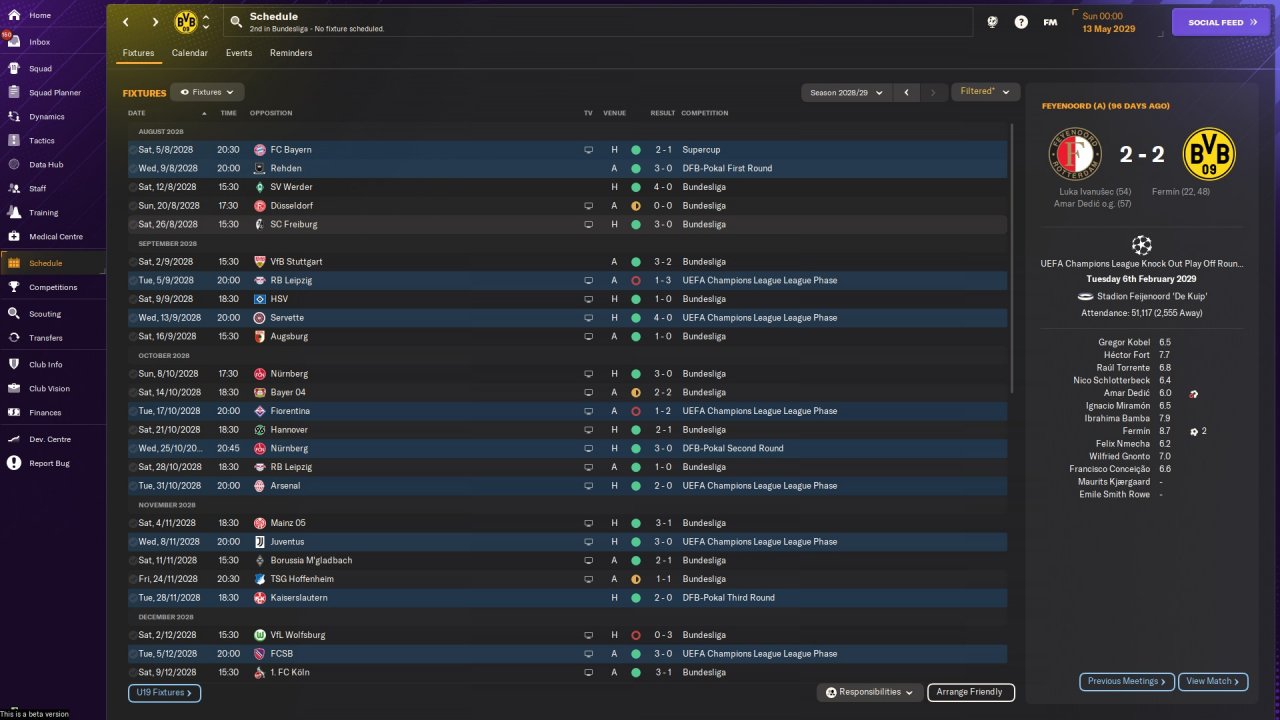Select the Fiorentina fixture row

point(567,411)
